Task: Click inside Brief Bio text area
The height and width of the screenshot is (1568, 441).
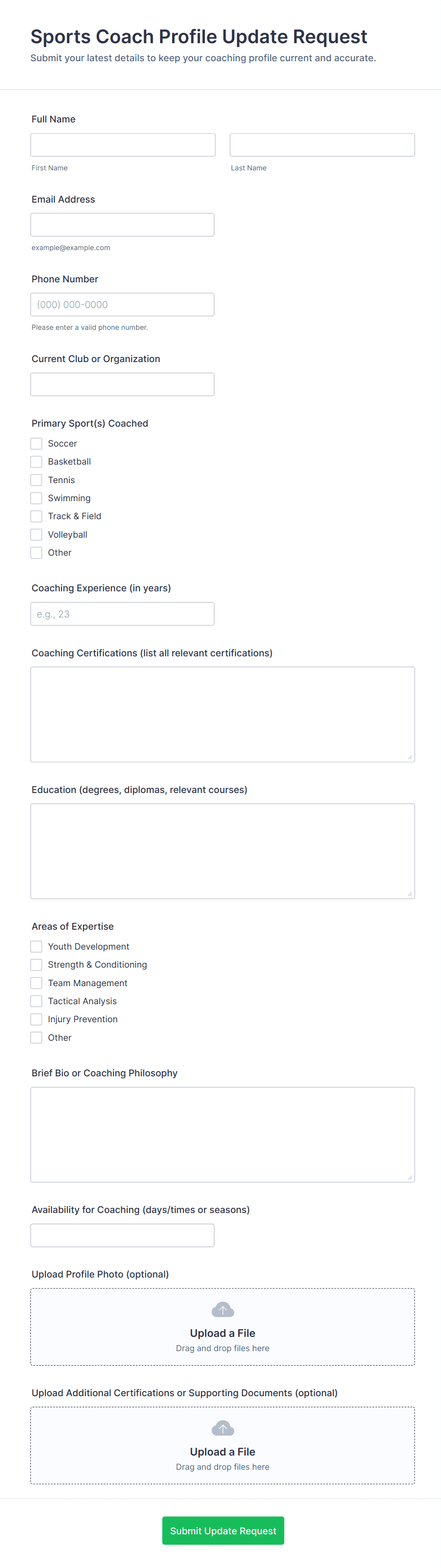Action: tap(222, 1135)
